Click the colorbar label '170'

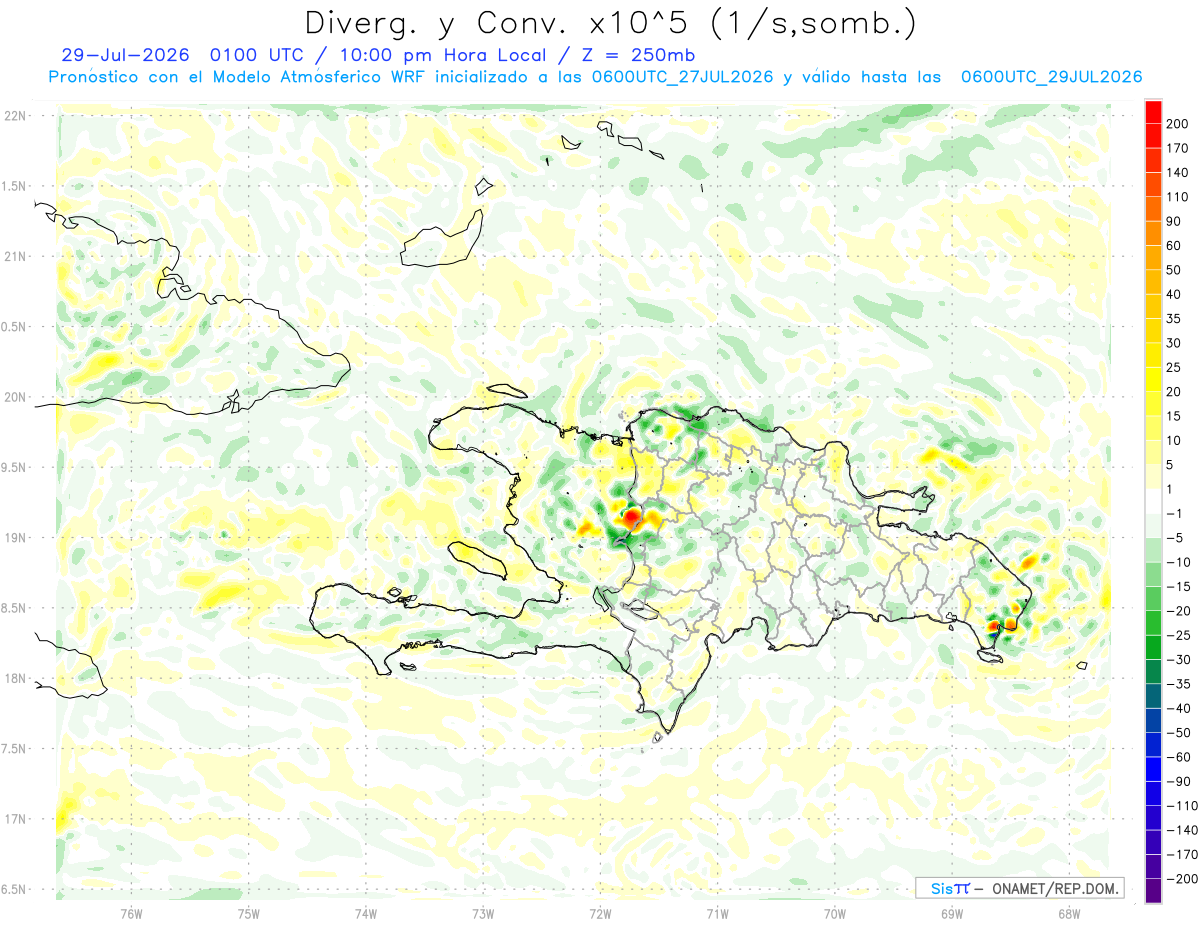point(1177,148)
